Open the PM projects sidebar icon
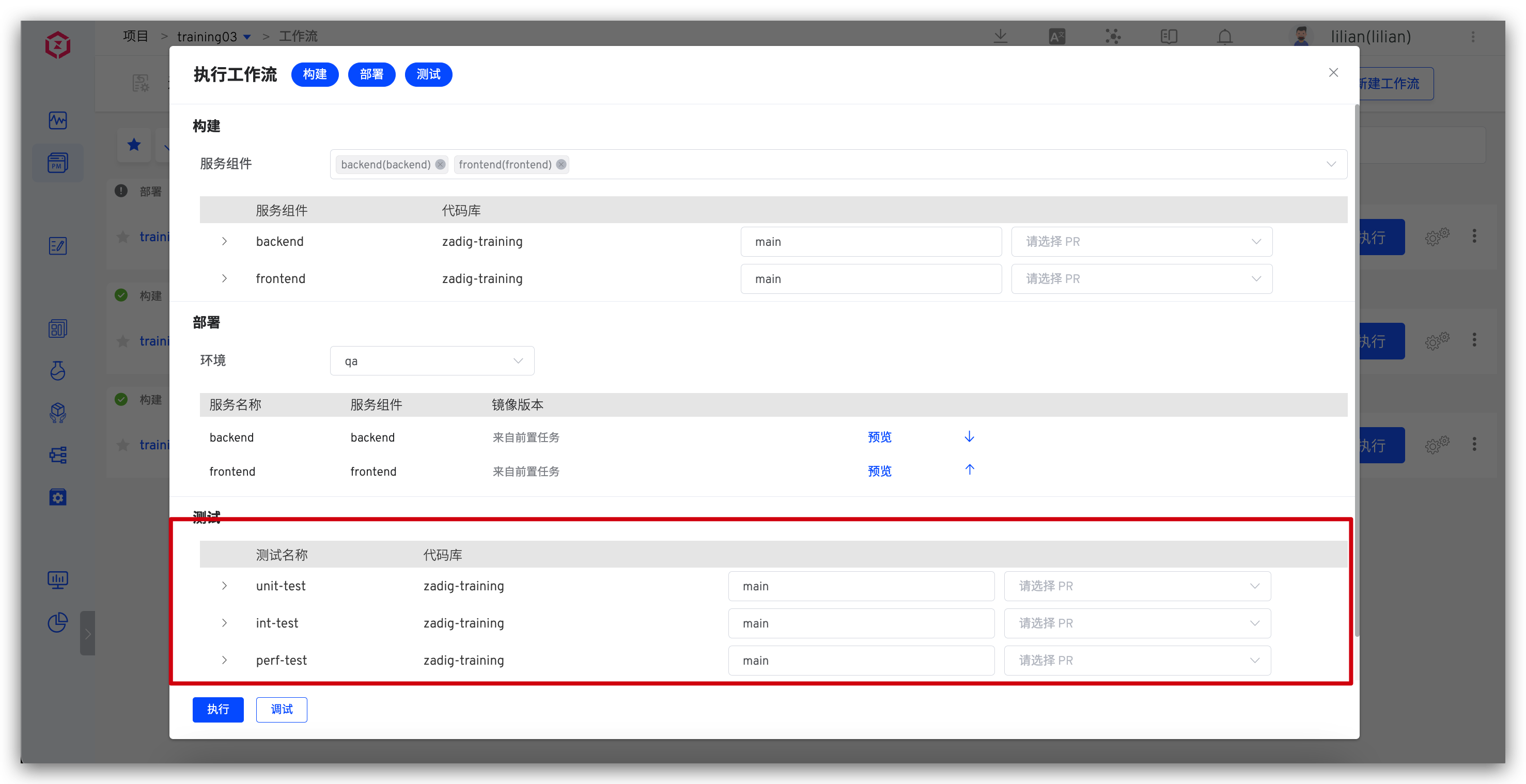This screenshot has height=784, width=1526. (57, 162)
